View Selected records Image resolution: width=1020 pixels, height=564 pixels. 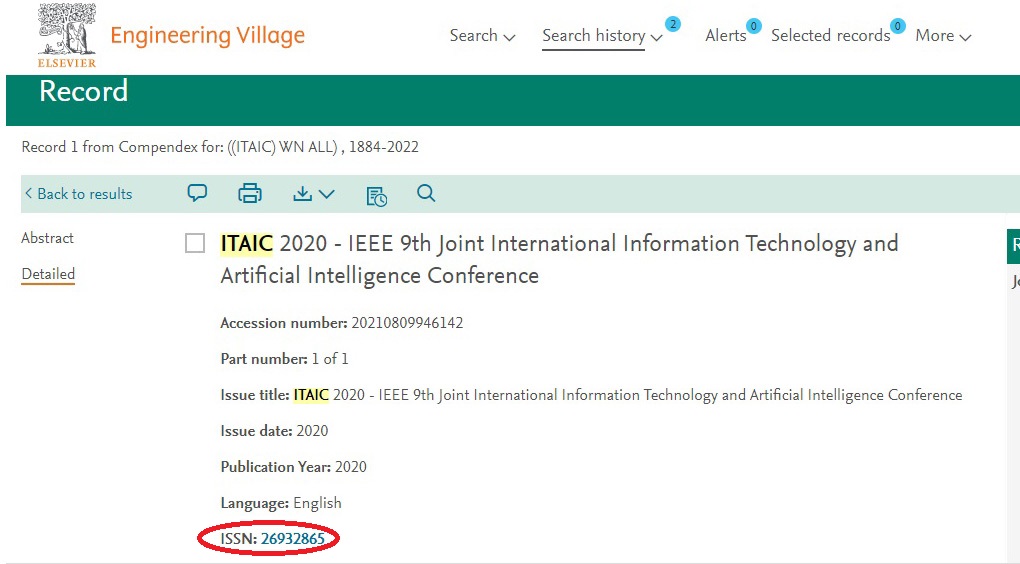point(830,36)
